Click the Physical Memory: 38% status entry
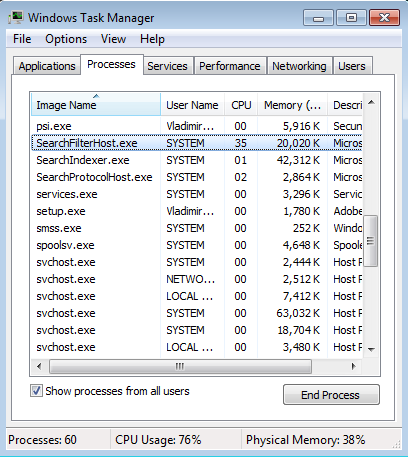The image size is (408, 457). 306,440
